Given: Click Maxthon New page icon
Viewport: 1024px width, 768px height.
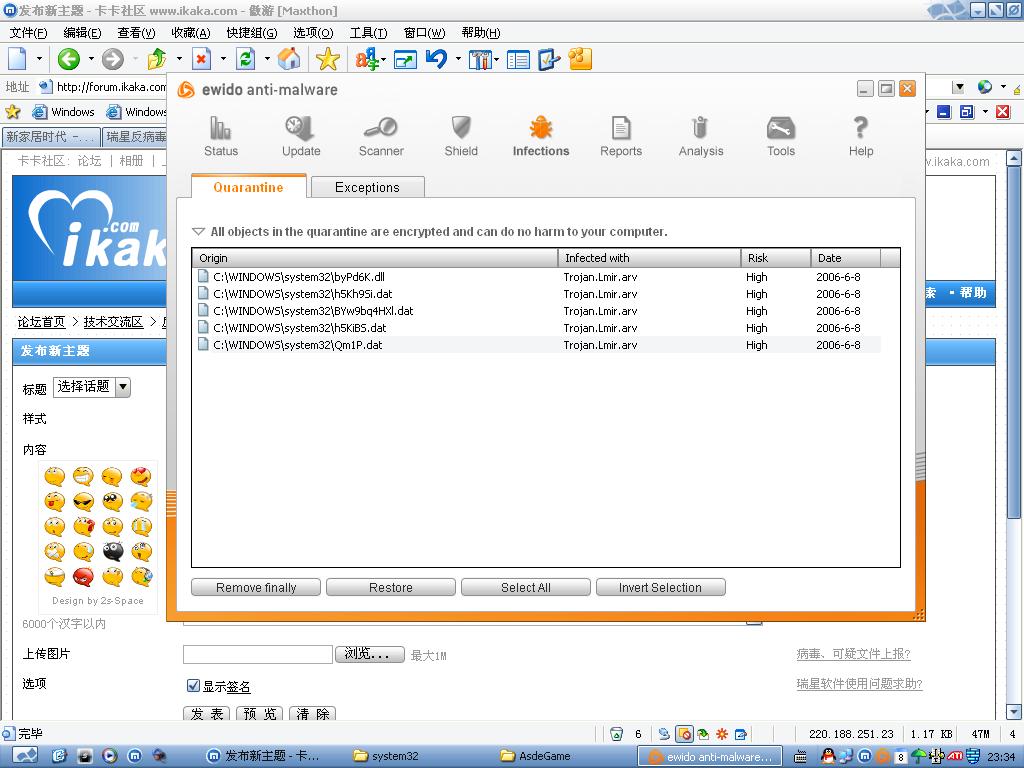Looking at the screenshot, I should tap(17, 59).
